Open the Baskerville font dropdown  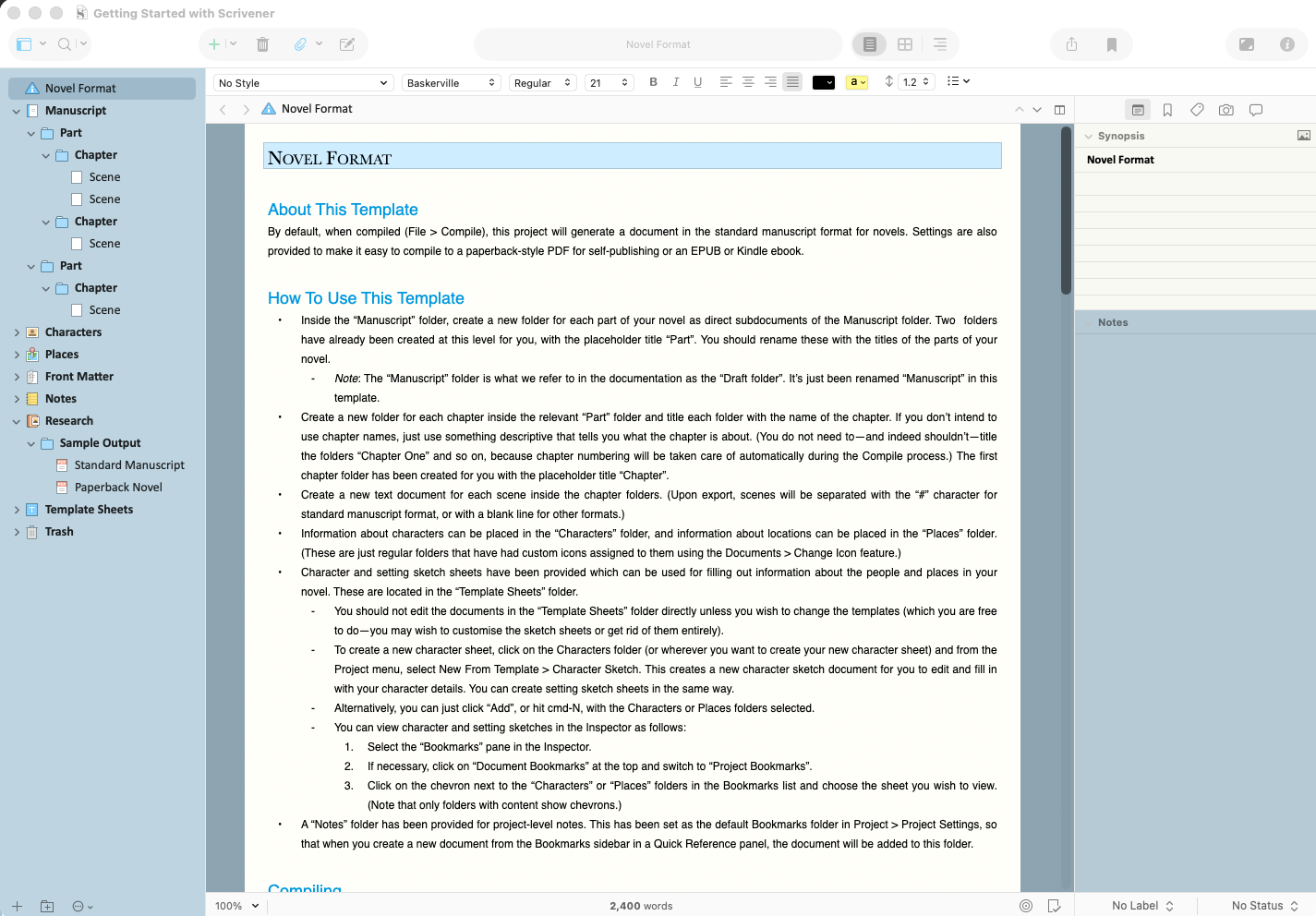[x=452, y=83]
